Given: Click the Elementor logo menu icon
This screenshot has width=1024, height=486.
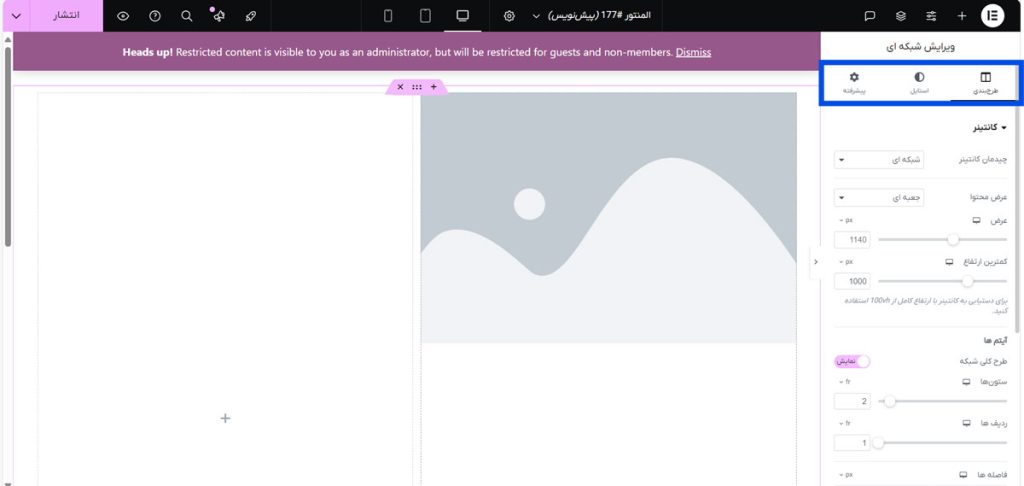Looking at the screenshot, I should pyautogui.click(x=993, y=16).
